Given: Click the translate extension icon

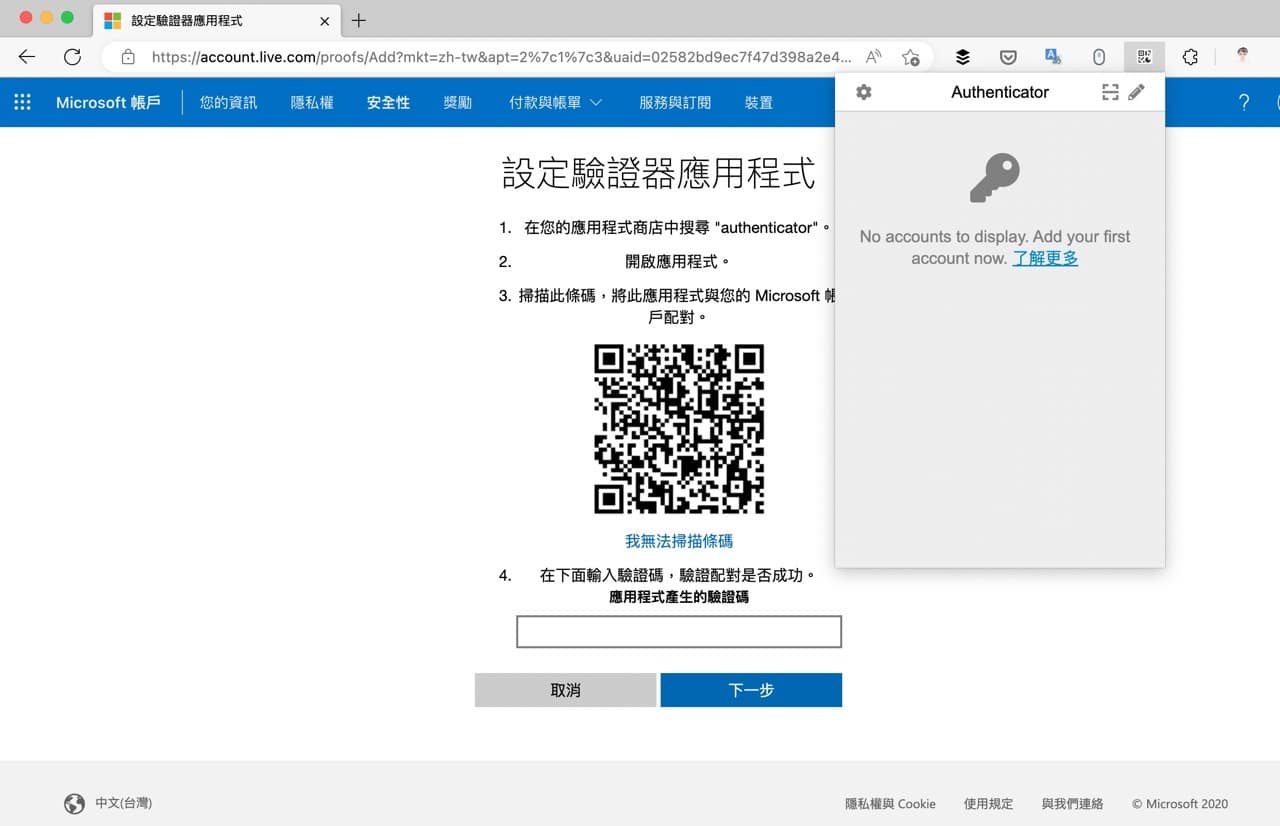Looking at the screenshot, I should click(1053, 57).
